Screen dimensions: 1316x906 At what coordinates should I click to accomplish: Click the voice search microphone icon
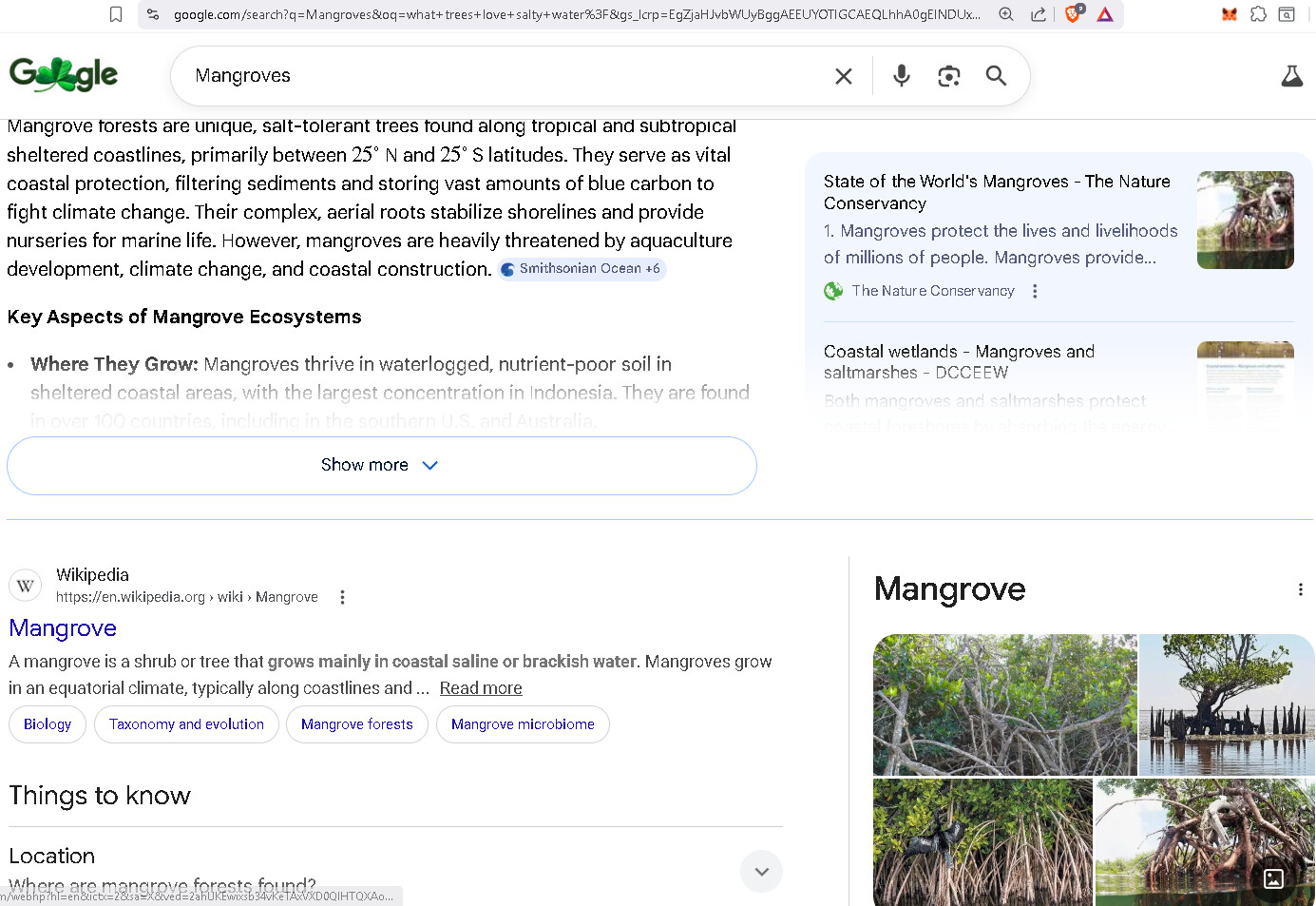point(901,76)
